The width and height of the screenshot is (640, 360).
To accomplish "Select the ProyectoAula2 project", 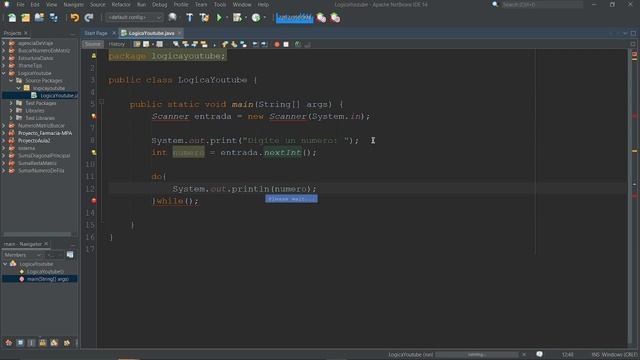I will [34, 140].
